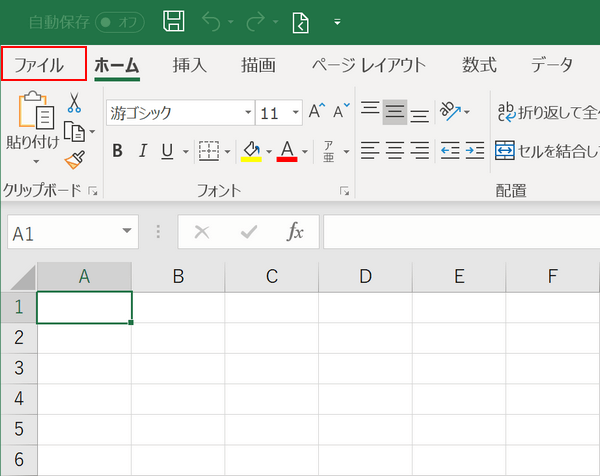The height and width of the screenshot is (476, 600).
Task: Toggle Center horizontal alignment
Action: click(395, 151)
